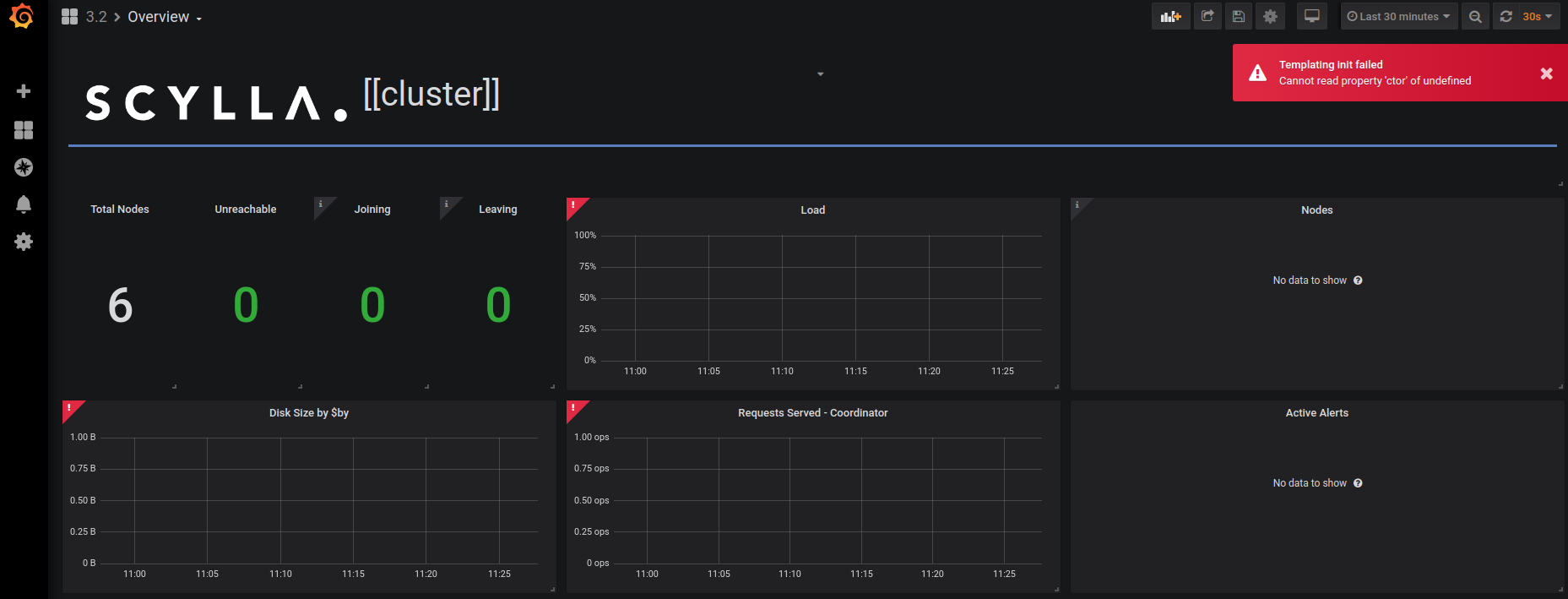The width and height of the screenshot is (1568, 599).
Task: Open the Leaving panel title
Action: pyautogui.click(x=498, y=210)
